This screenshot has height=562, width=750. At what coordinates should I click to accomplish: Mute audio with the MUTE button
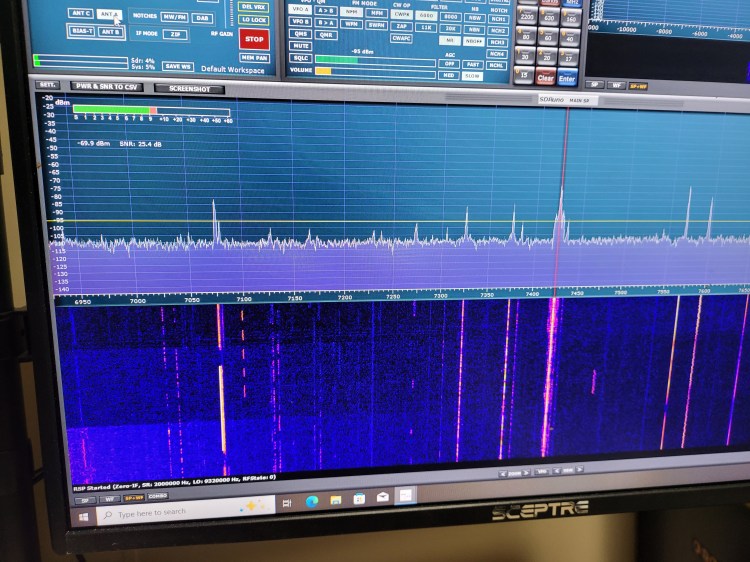(300, 46)
